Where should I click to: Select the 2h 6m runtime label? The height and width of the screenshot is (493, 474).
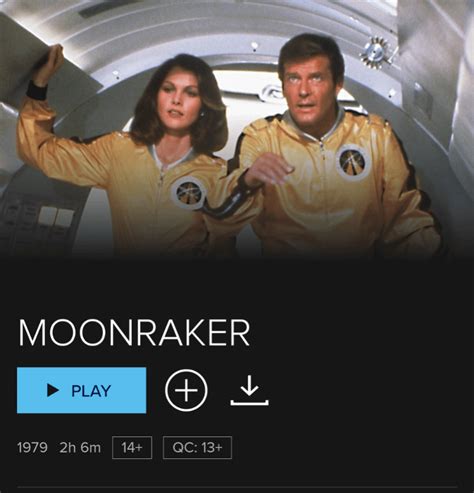click(80, 447)
